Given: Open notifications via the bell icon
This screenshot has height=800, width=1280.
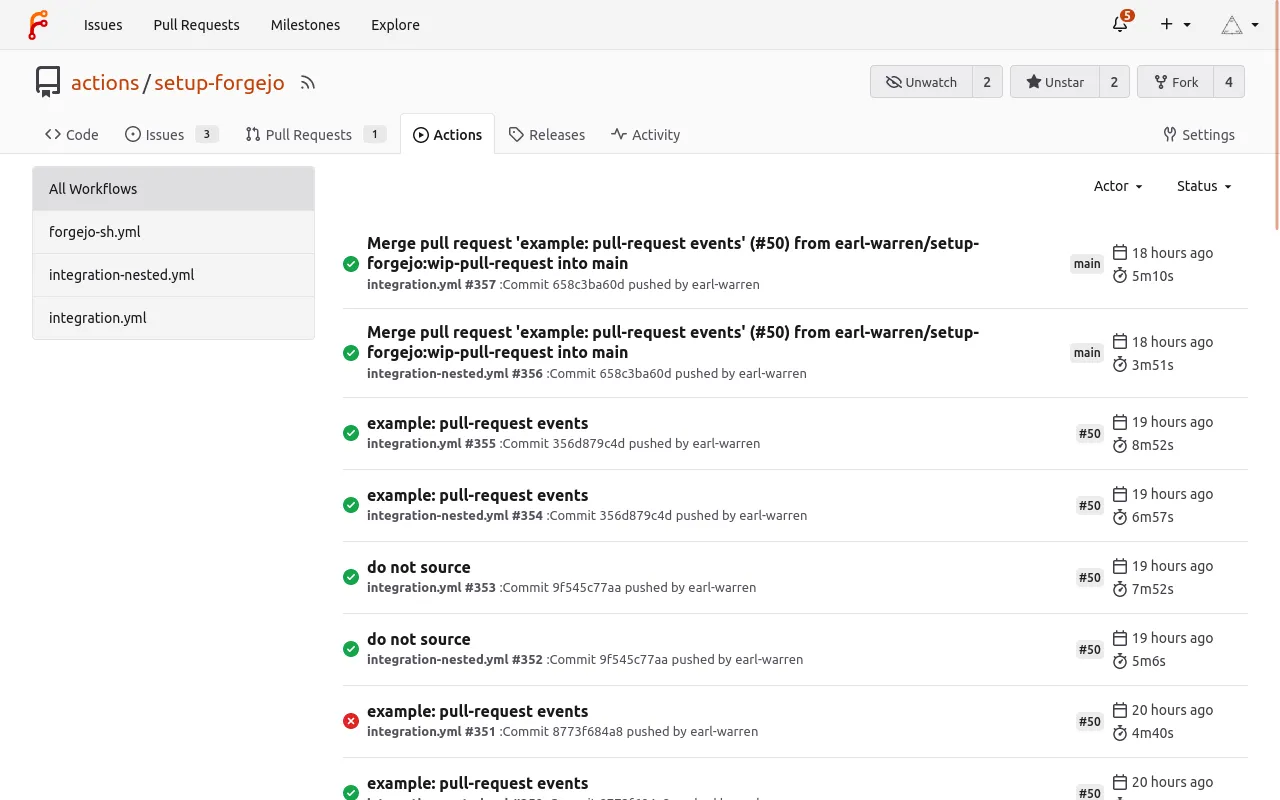Looking at the screenshot, I should pos(1119,24).
